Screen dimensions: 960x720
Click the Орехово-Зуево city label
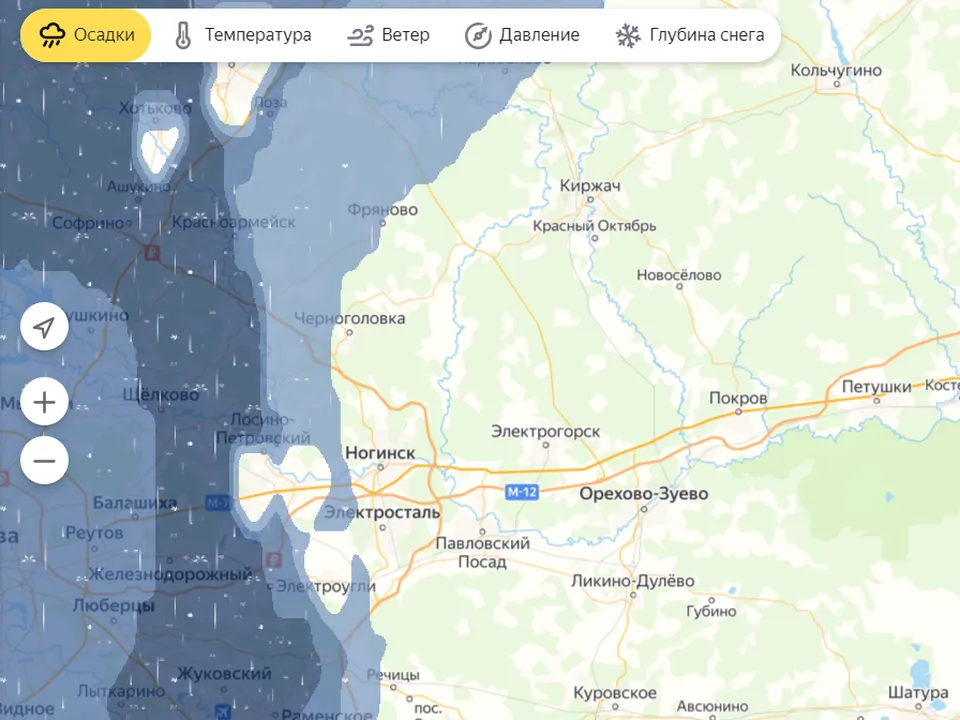tap(644, 494)
